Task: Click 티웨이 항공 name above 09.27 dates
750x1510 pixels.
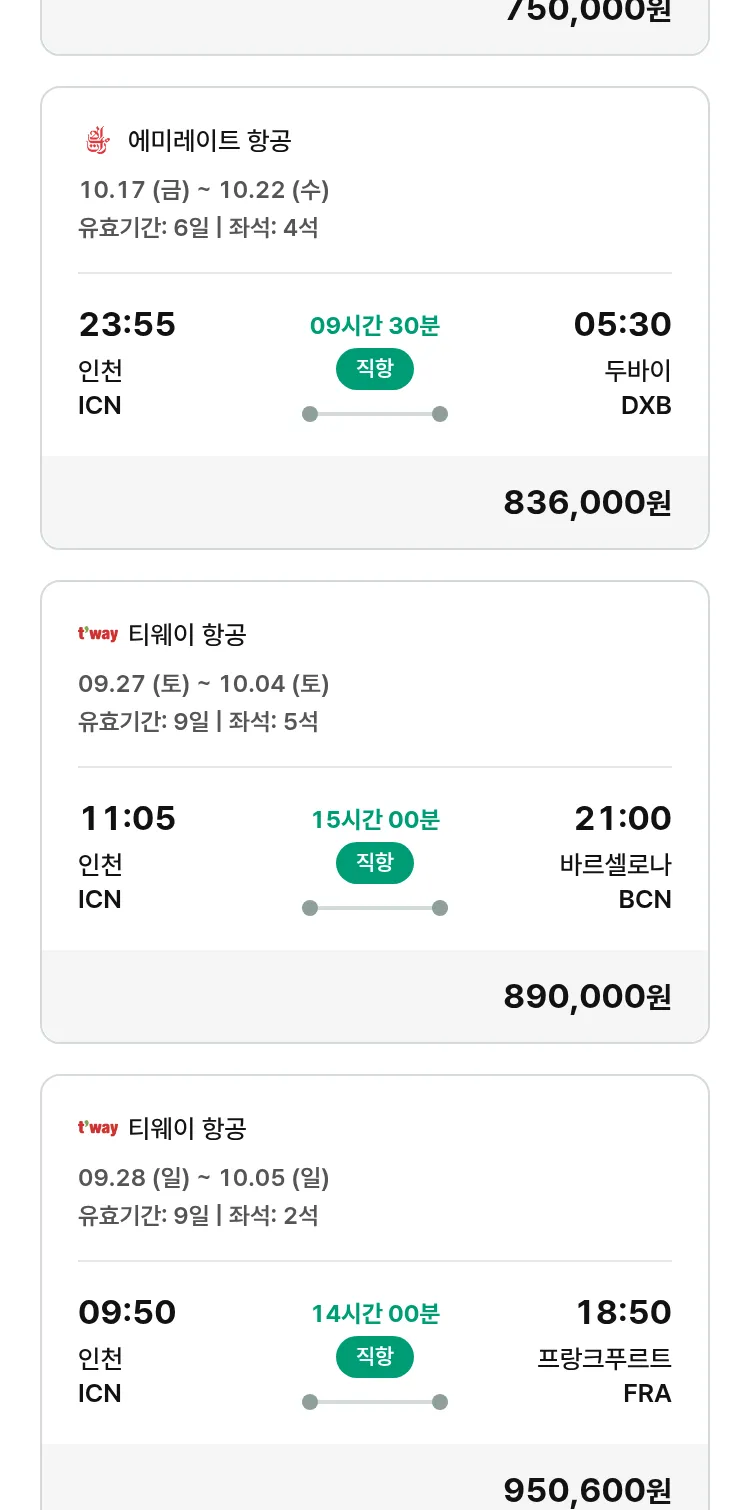Action: click(187, 634)
